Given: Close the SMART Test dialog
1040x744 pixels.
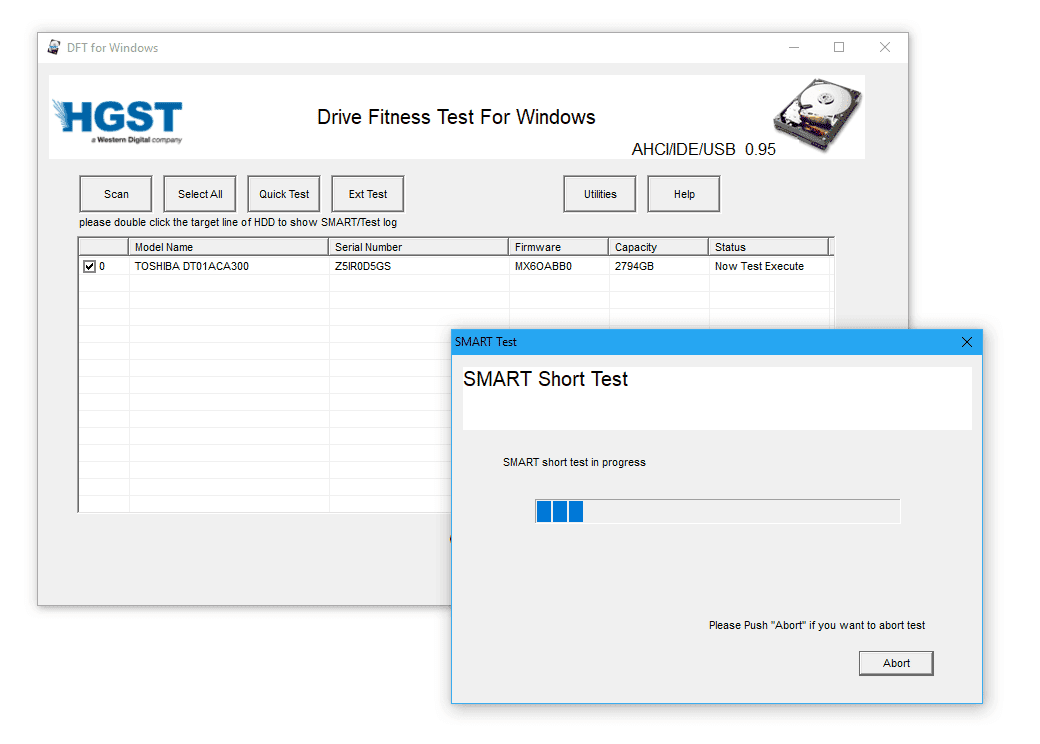Looking at the screenshot, I should [x=966, y=342].
